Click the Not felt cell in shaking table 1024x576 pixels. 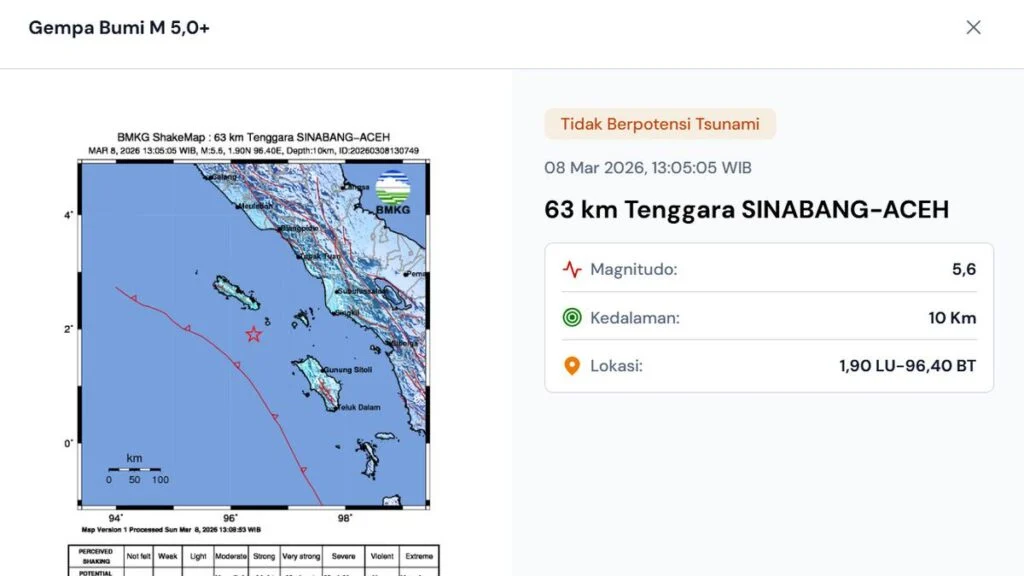[138, 556]
